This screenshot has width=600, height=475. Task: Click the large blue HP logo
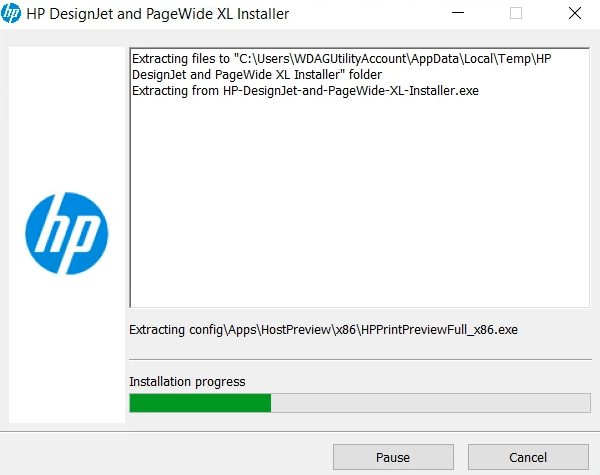tap(67, 233)
